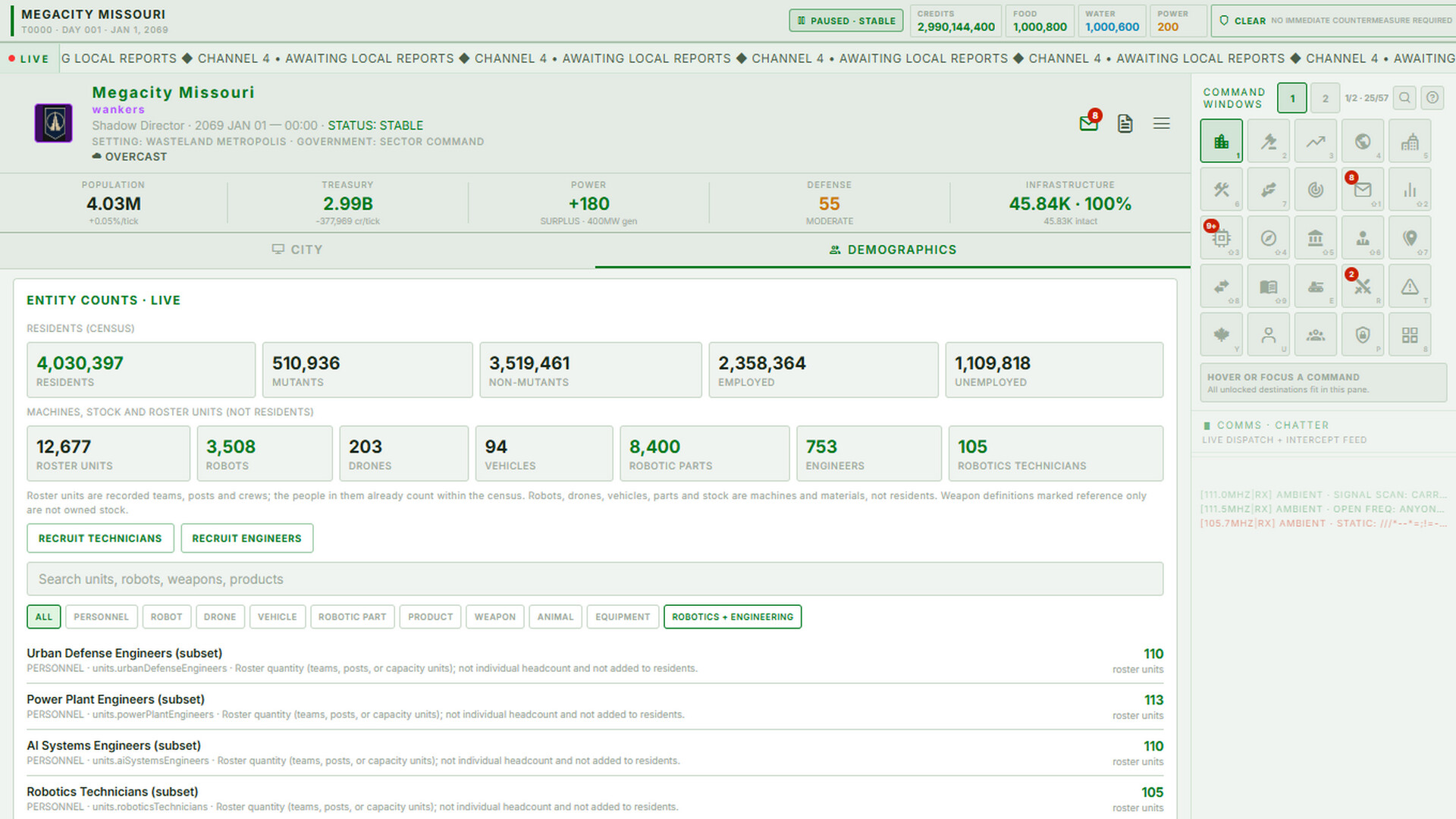Open the handshake command window
This screenshot has width=1456, height=819.
[x=1268, y=190]
